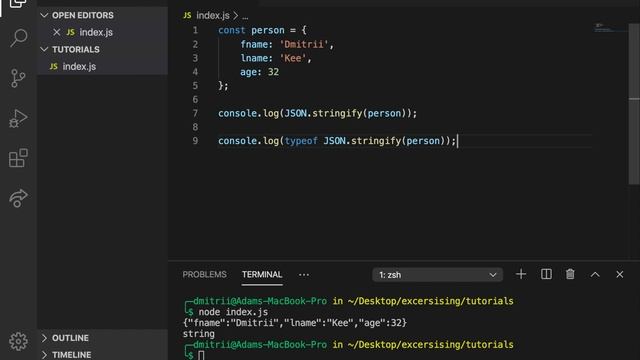Screen dimensions: 640x360
Task: Open index.js in Tutorials folder
Action: (x=79, y=67)
